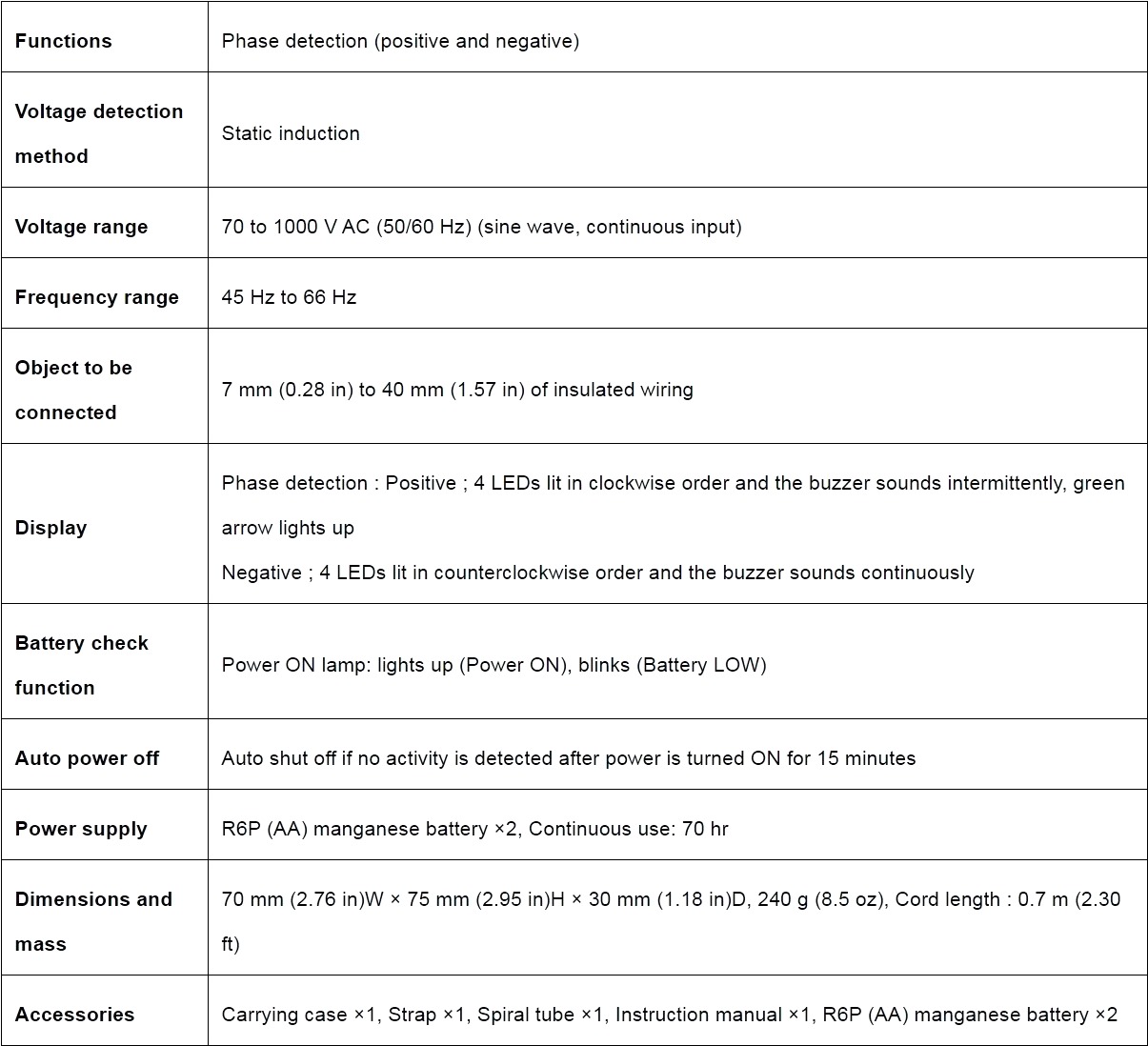Viewport: 1148px width, 1046px height.
Task: Select the Auto power off label
Action: tap(87, 758)
